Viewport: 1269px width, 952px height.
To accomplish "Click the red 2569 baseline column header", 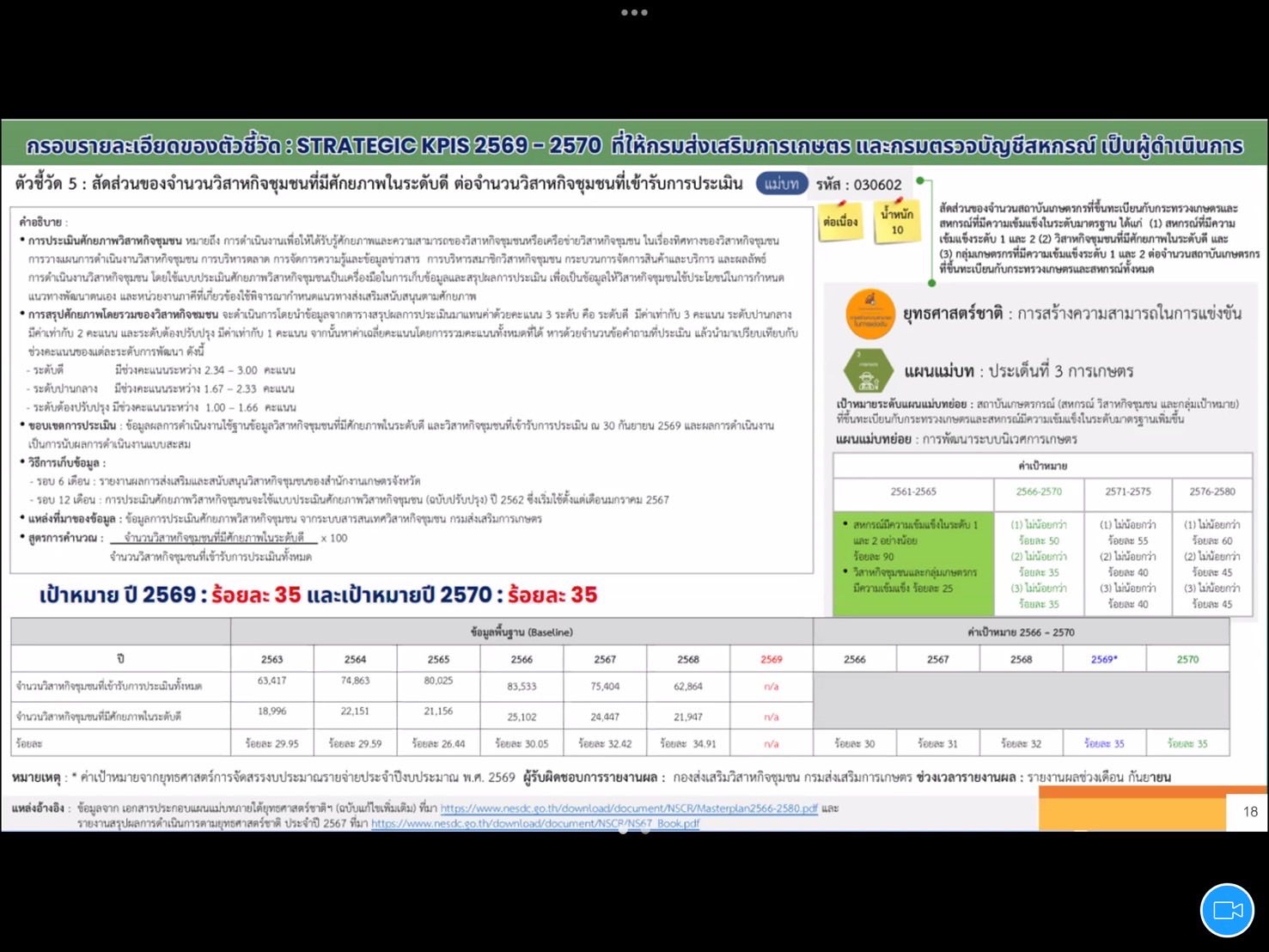I will click(x=771, y=659).
